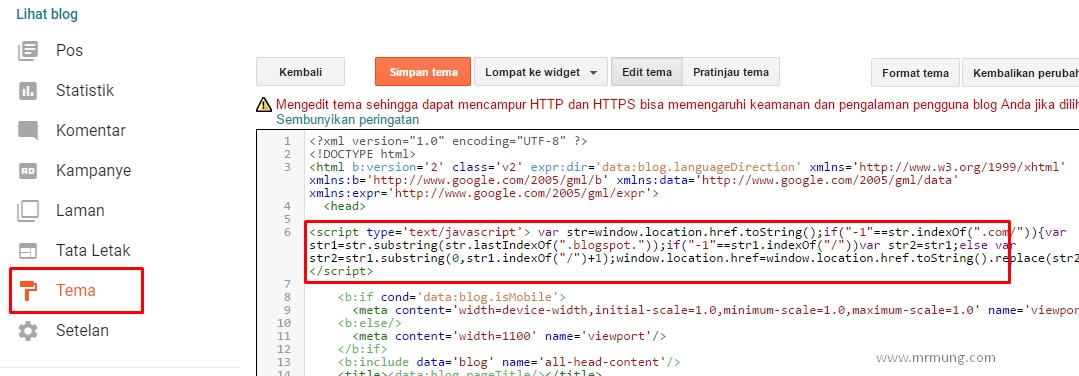
Task: Open the Kampanye section
Action: coord(94,171)
